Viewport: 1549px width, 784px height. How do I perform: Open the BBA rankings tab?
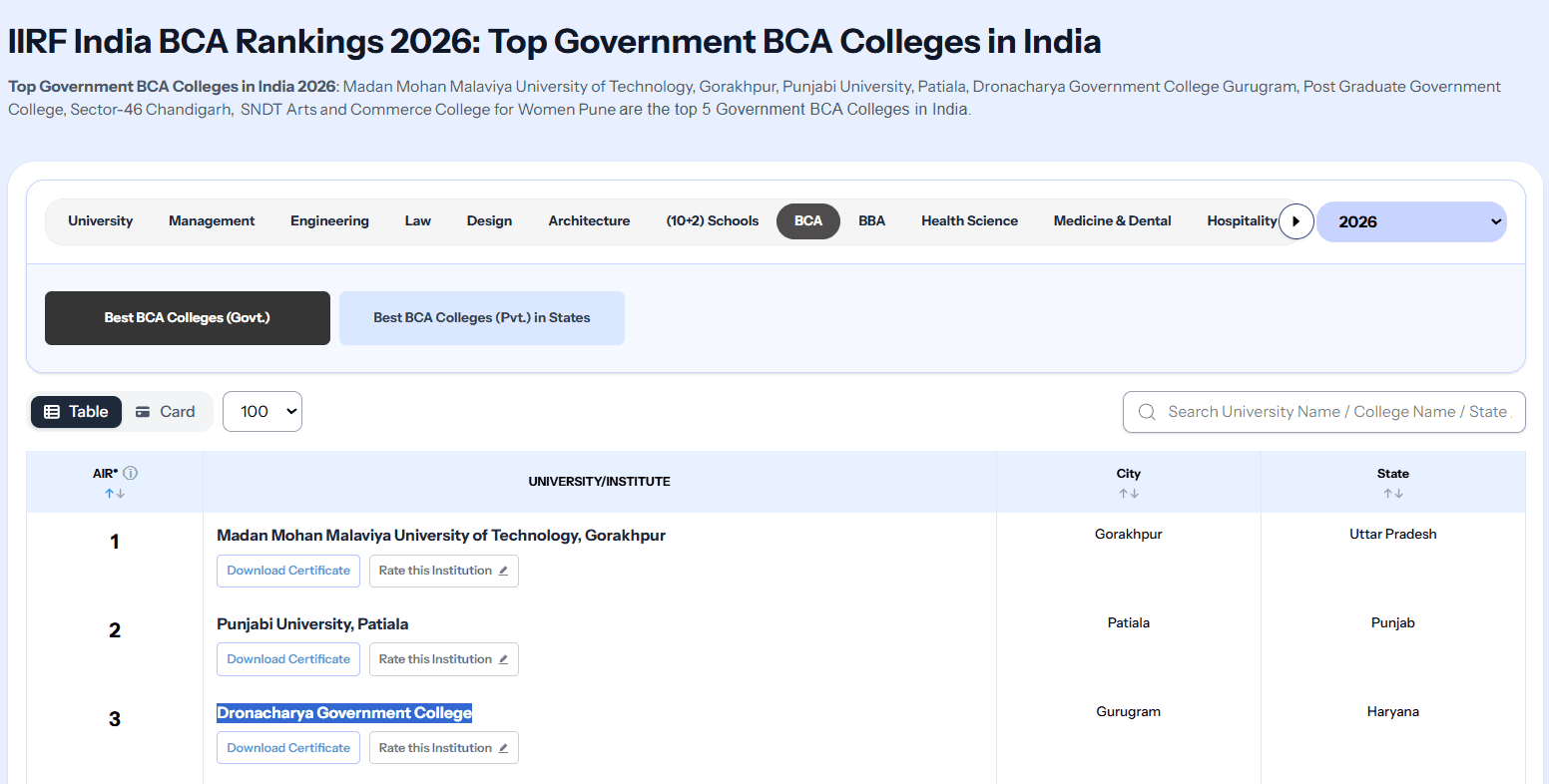tap(871, 221)
